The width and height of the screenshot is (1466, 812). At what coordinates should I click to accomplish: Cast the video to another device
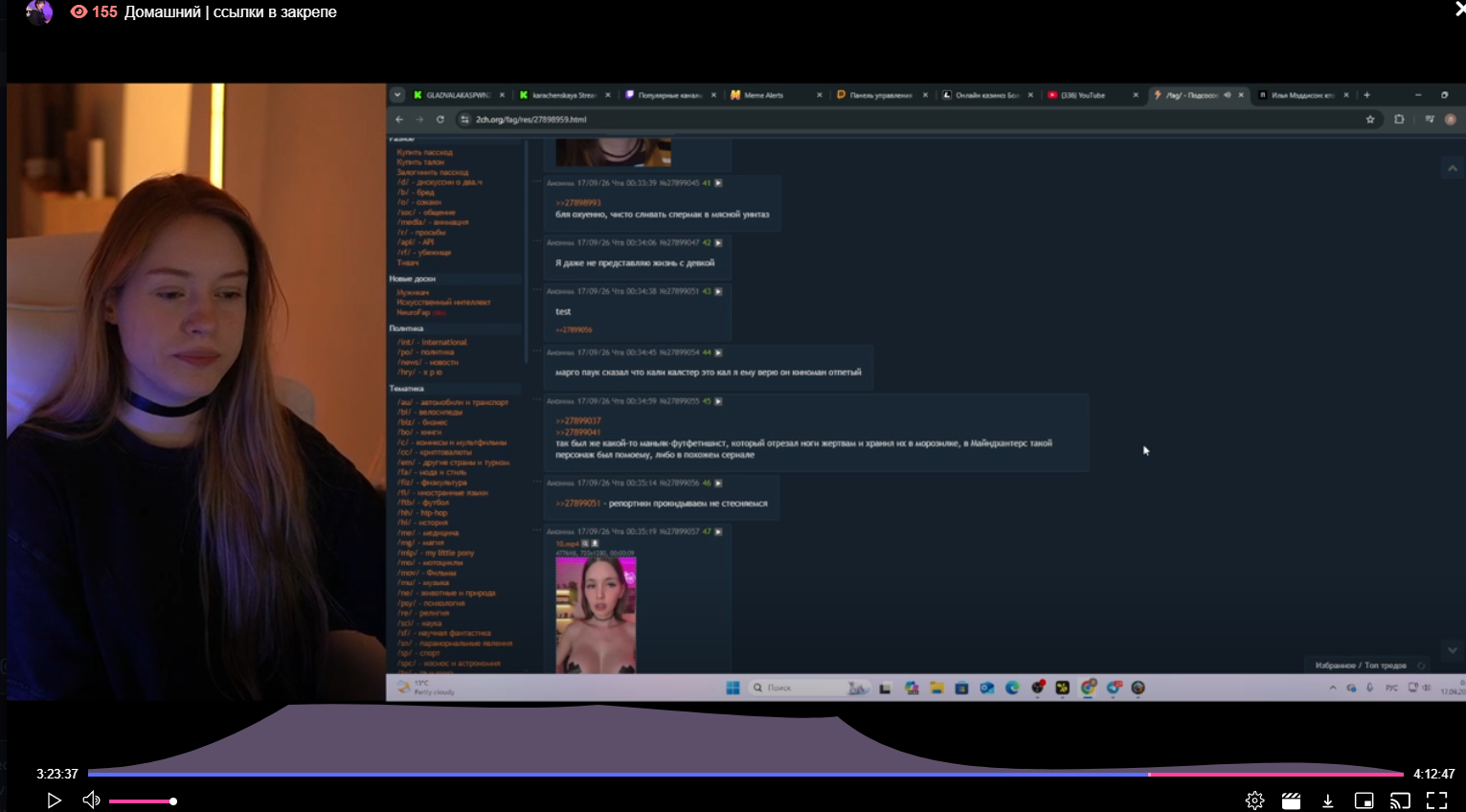pos(1400,801)
